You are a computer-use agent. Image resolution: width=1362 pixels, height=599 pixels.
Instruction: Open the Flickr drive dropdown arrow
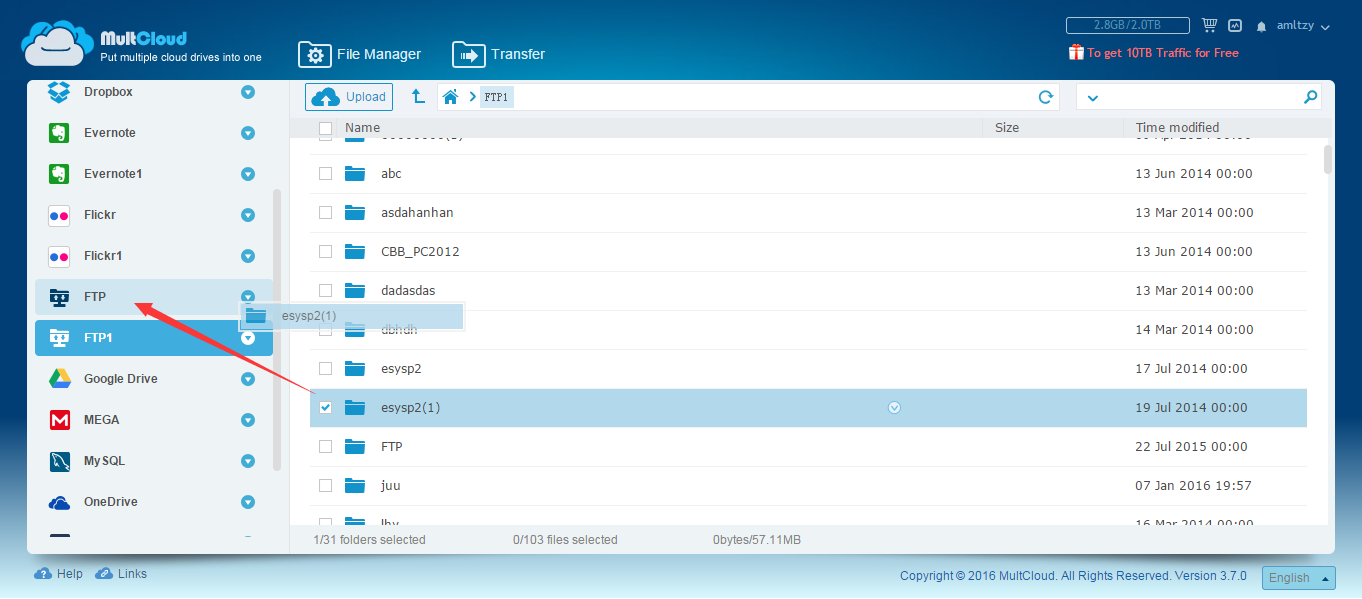click(248, 215)
